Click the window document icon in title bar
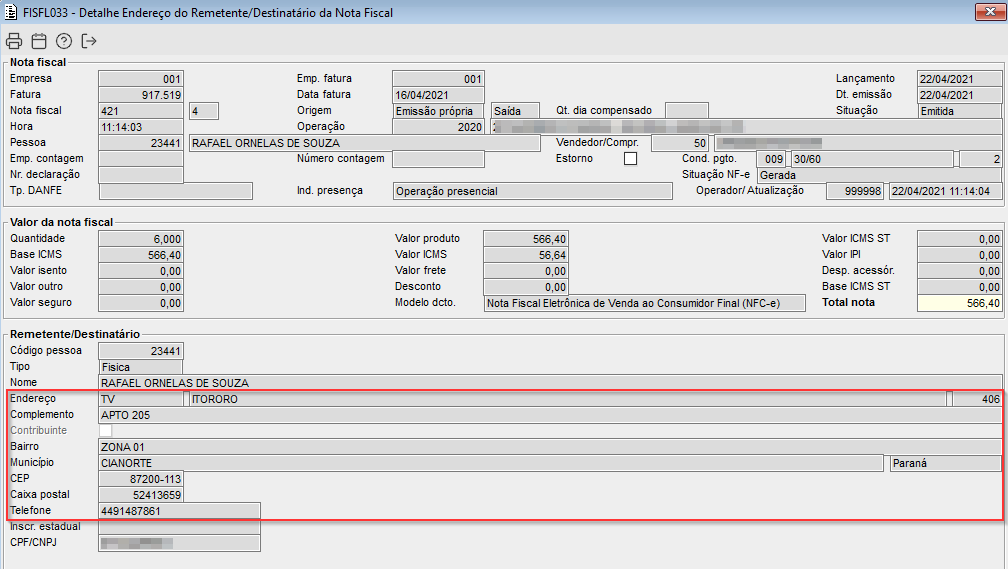Image resolution: width=1008 pixels, height=569 pixels. pos(11,12)
